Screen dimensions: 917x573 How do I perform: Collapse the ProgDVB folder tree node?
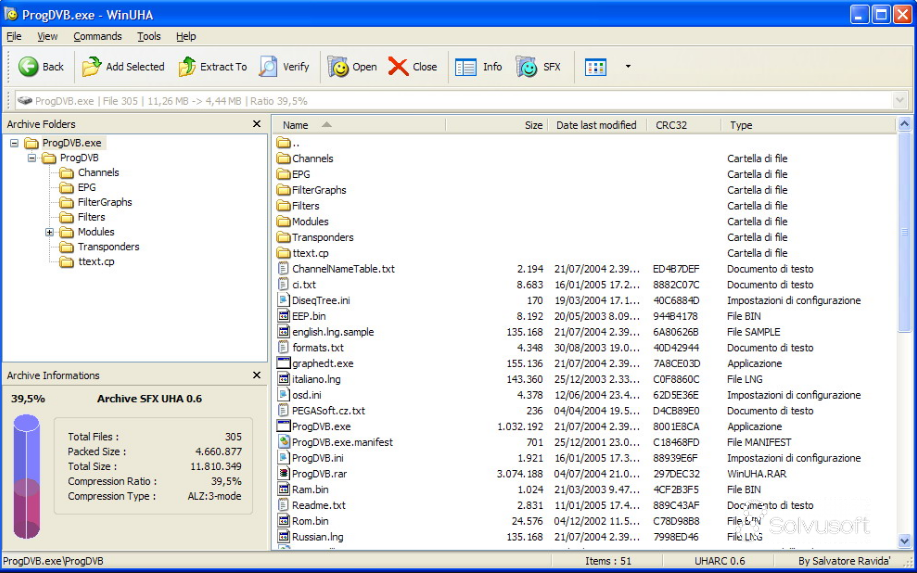(32, 158)
